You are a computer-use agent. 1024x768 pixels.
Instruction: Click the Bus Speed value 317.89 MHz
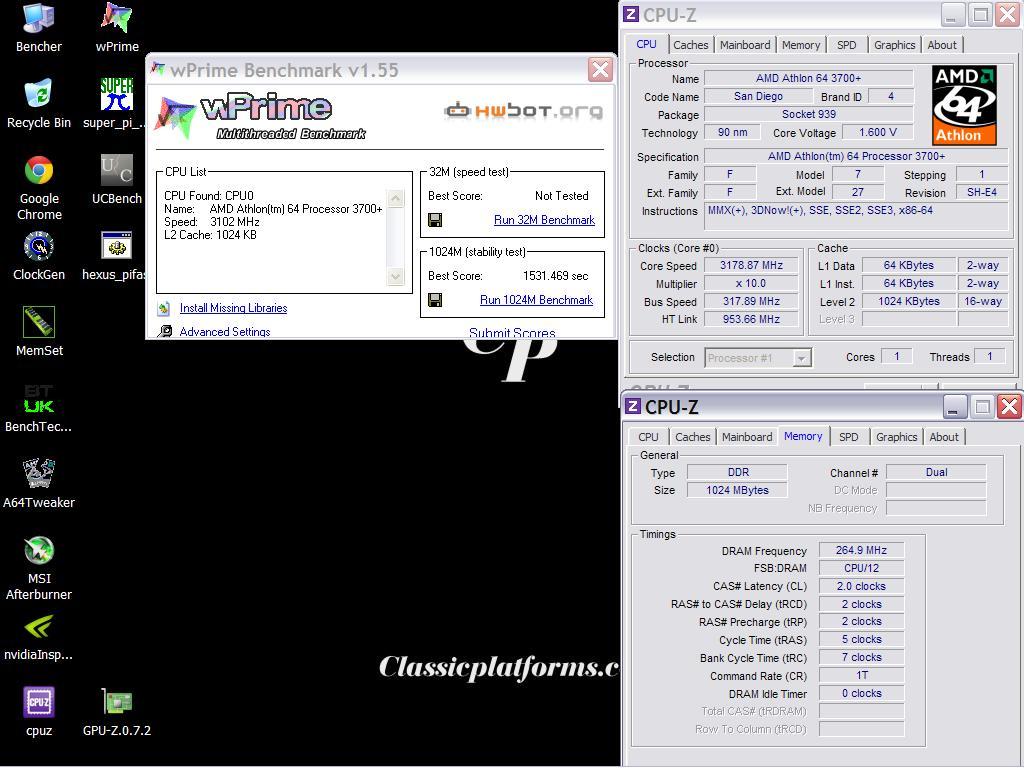pos(751,301)
